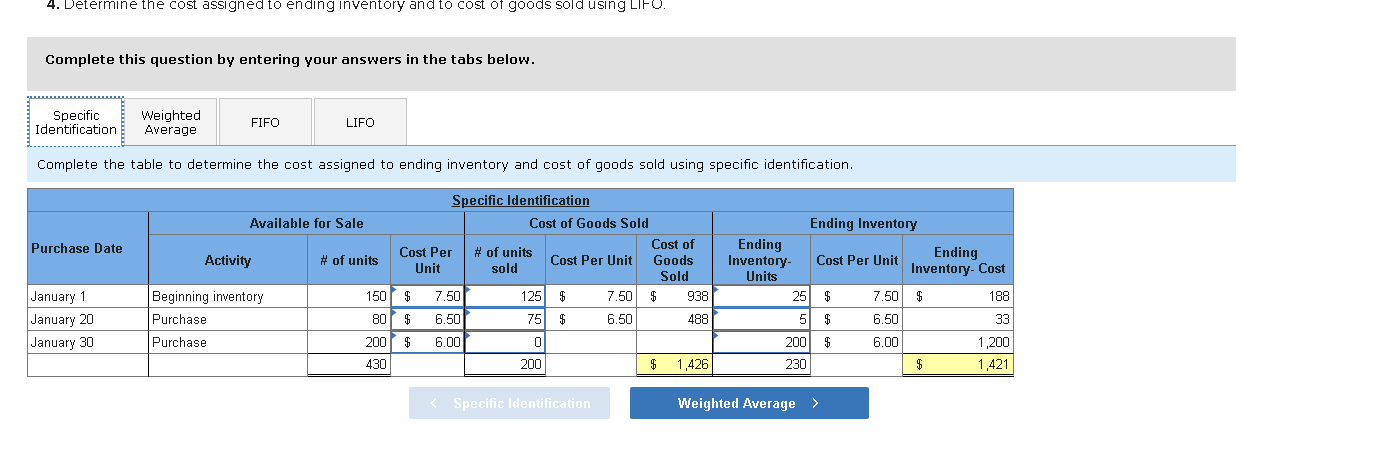
Task: Click total units available 430
Action: click(x=348, y=365)
